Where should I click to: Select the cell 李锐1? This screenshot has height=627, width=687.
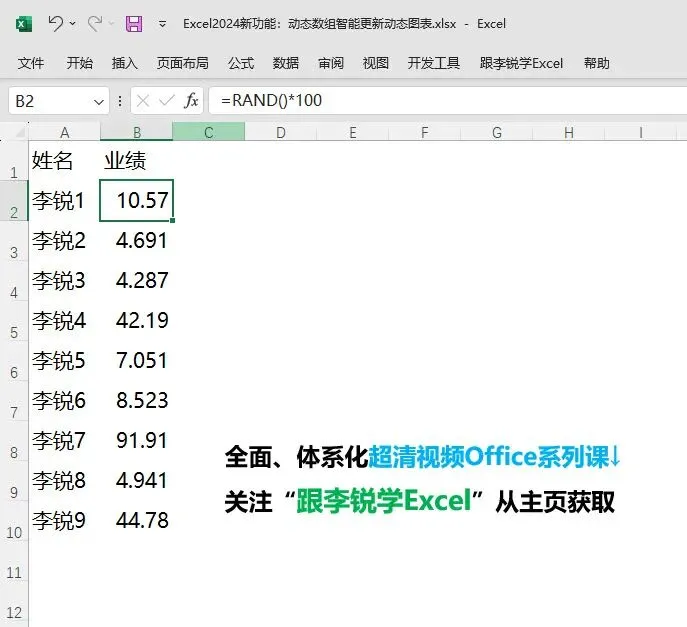pyautogui.click(x=64, y=201)
